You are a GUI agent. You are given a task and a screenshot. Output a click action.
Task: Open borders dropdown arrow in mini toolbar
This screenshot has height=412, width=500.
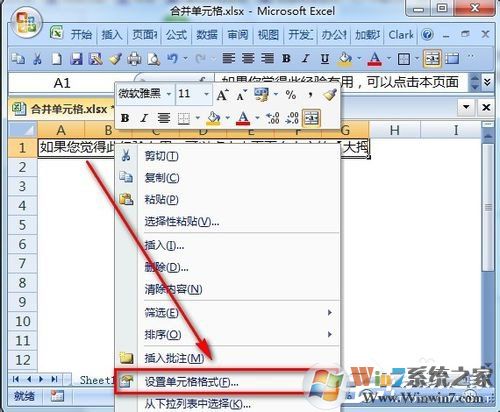198,118
